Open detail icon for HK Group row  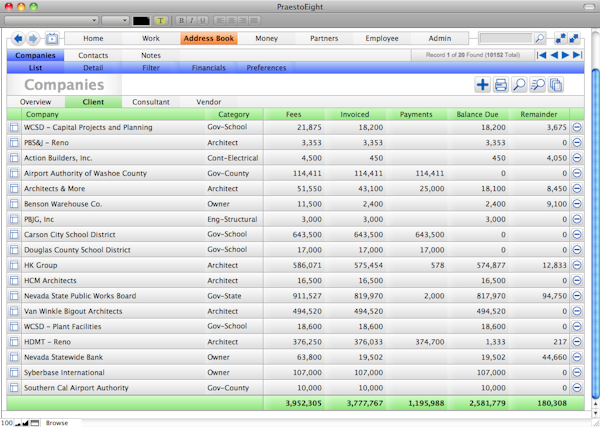point(14,265)
